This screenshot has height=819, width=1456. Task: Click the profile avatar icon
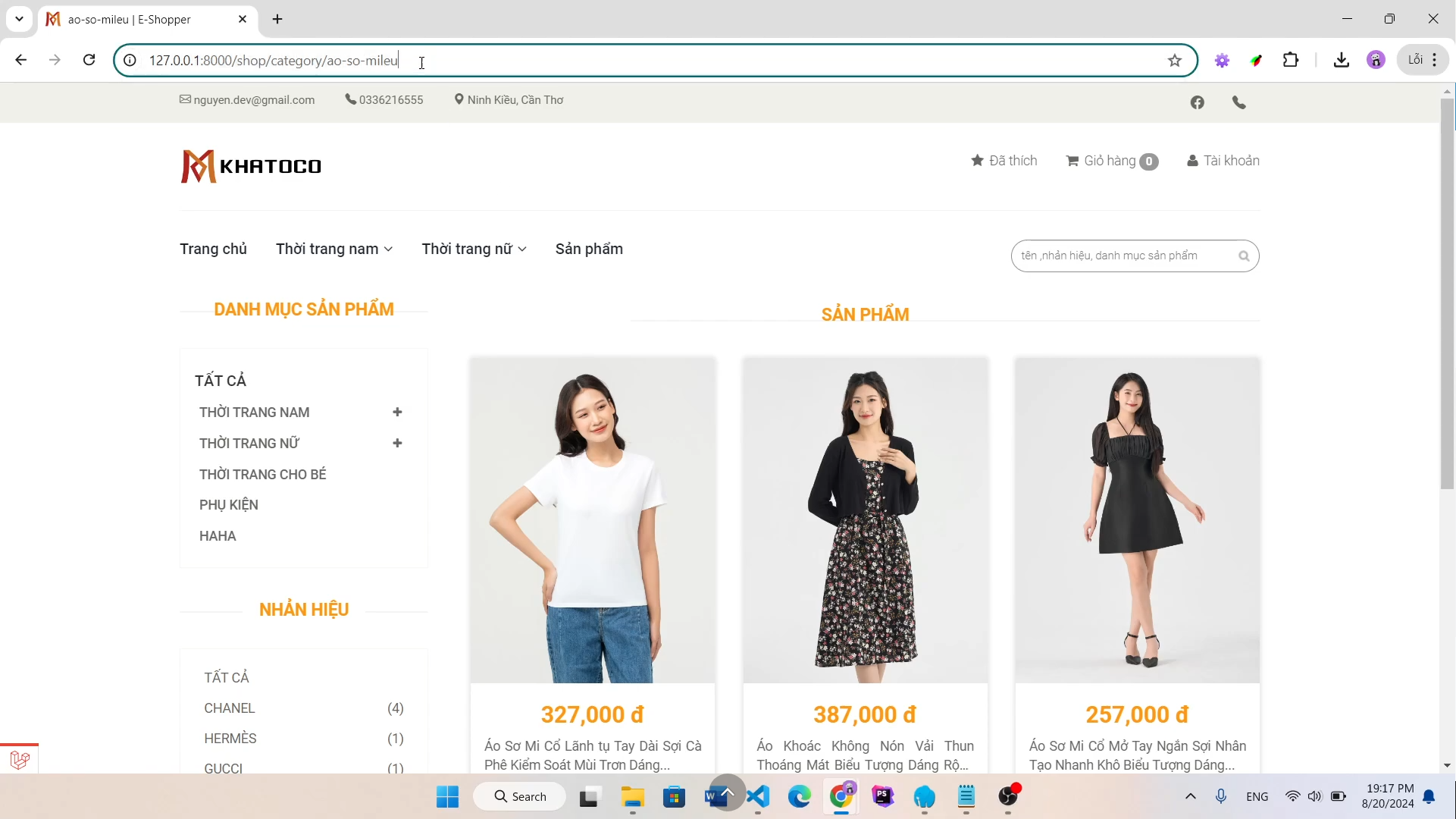pos(1376,60)
